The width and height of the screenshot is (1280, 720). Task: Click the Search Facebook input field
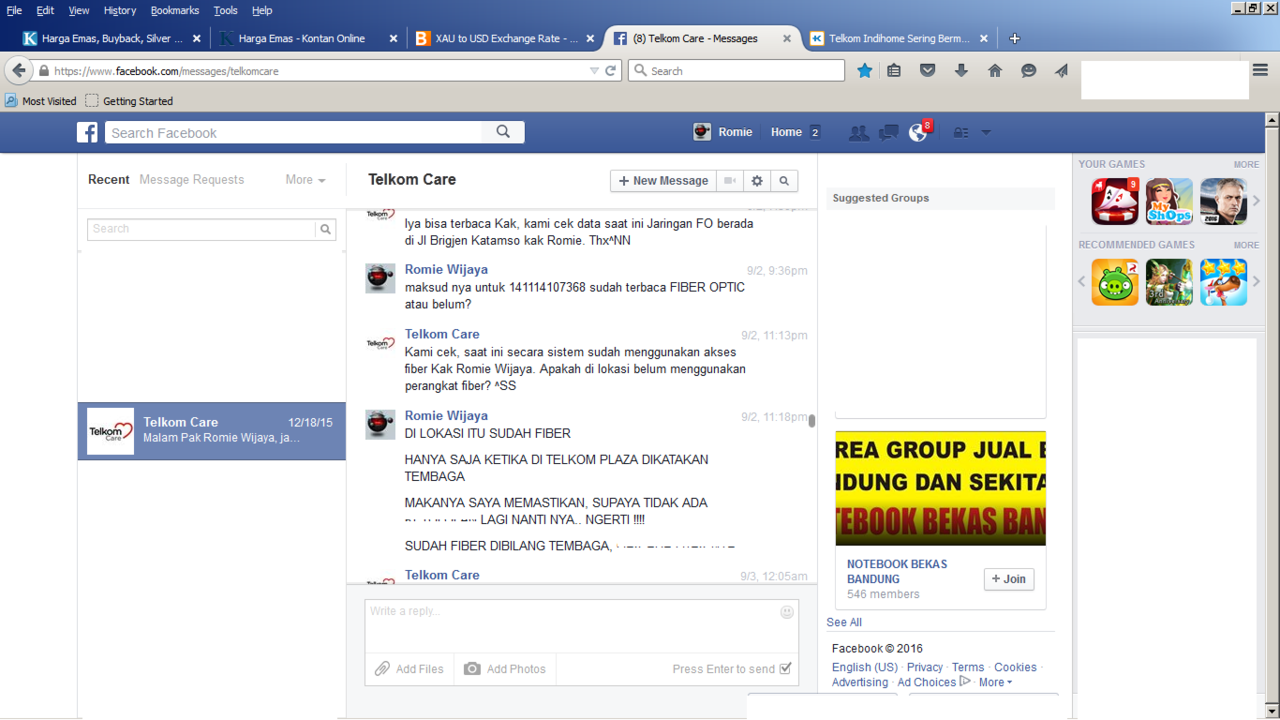pyautogui.click(x=294, y=132)
